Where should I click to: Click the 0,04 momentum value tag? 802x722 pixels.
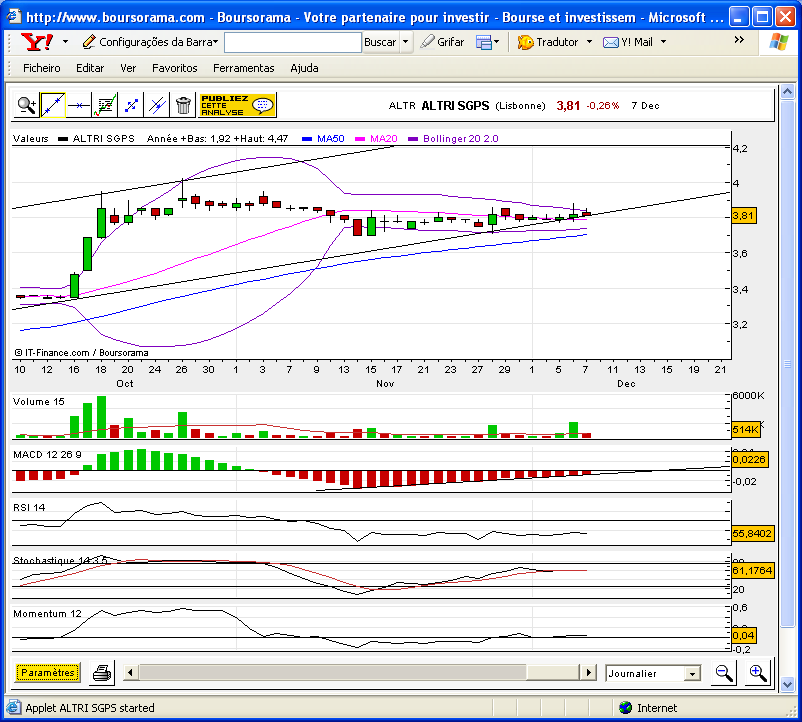click(744, 636)
